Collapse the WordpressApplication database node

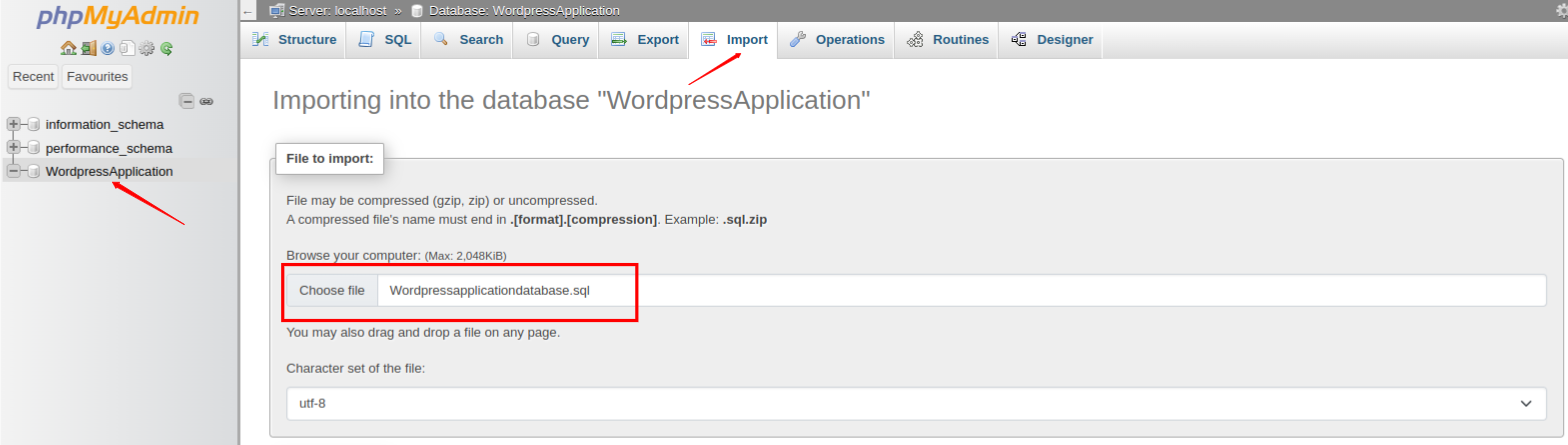tap(14, 171)
